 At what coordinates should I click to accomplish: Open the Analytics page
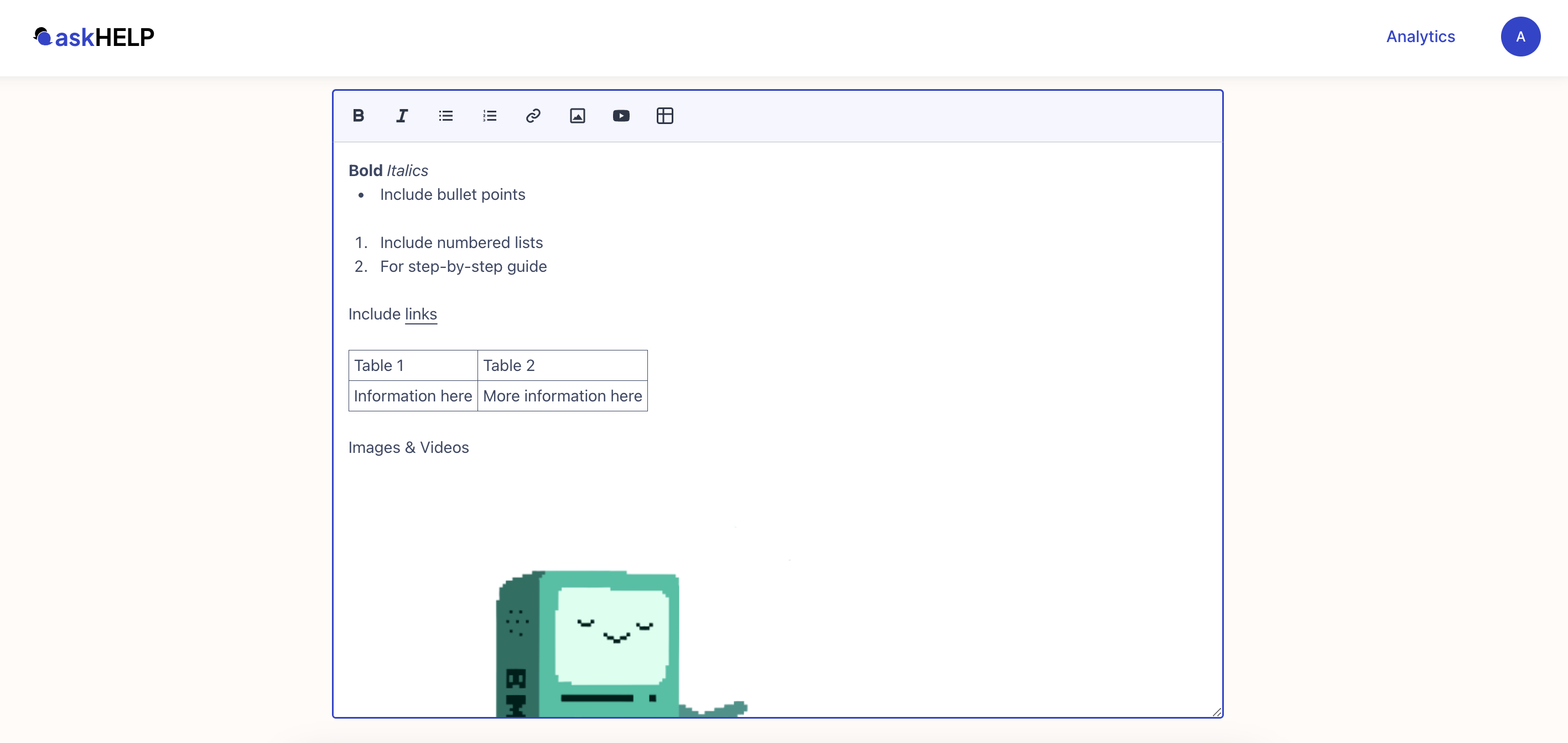point(1420,37)
